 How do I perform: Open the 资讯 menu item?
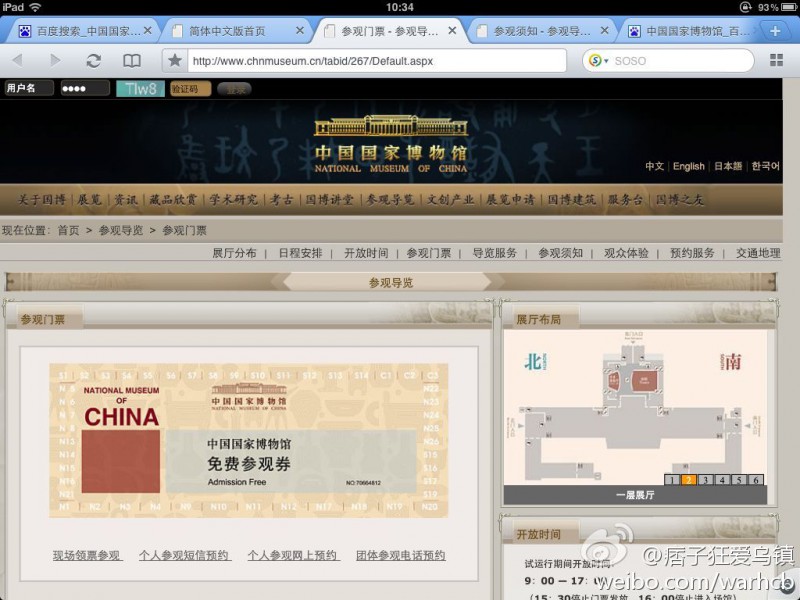[x=126, y=199]
